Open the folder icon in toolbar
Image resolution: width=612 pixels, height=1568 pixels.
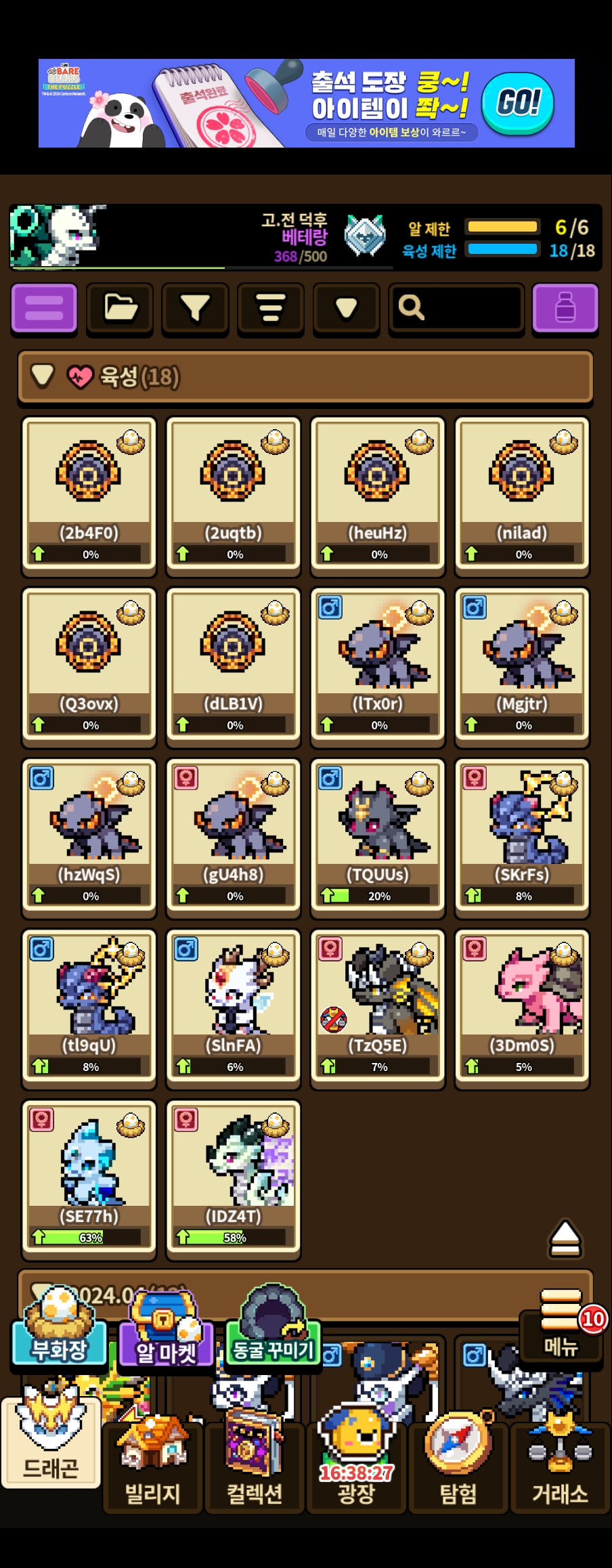point(120,308)
